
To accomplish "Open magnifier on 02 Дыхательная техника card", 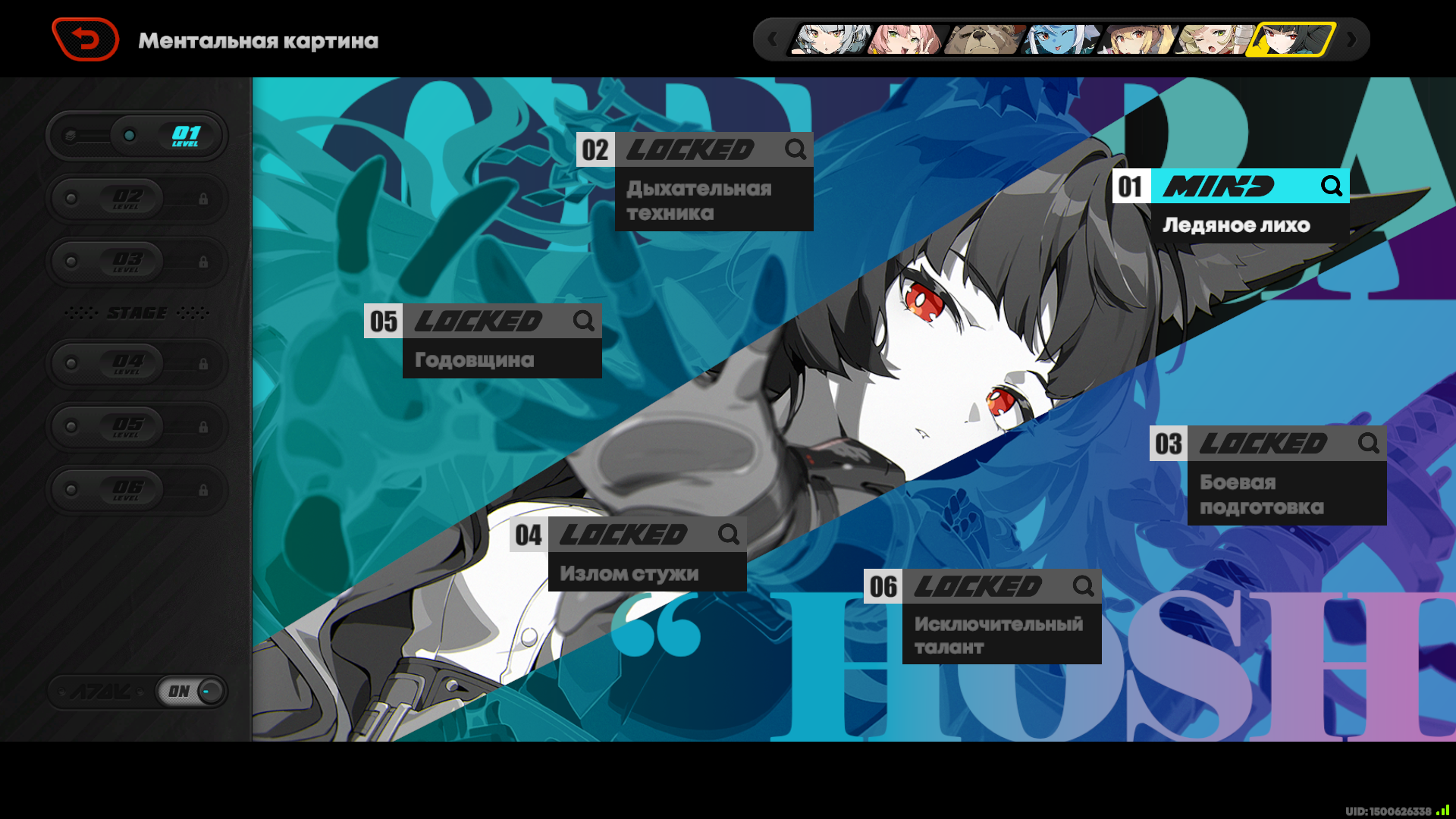I will click(x=795, y=149).
